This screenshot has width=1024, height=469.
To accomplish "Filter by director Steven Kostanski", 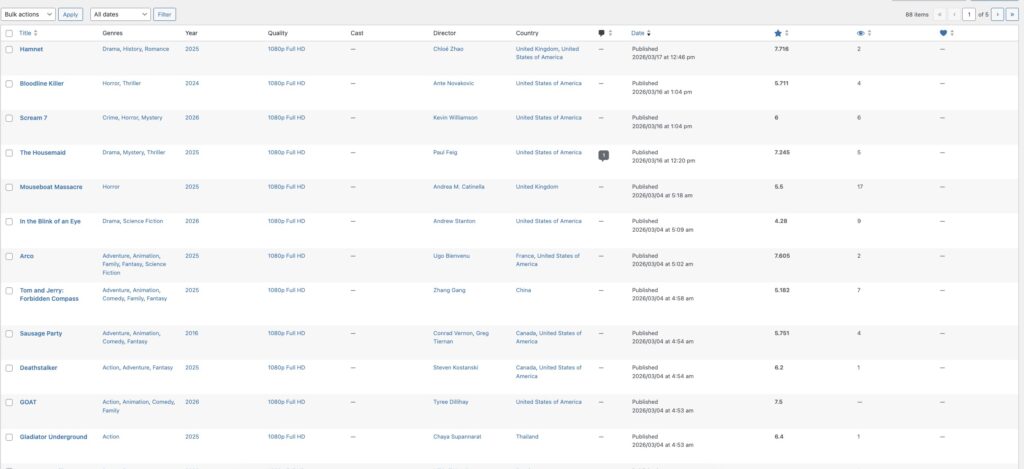I will point(456,368).
